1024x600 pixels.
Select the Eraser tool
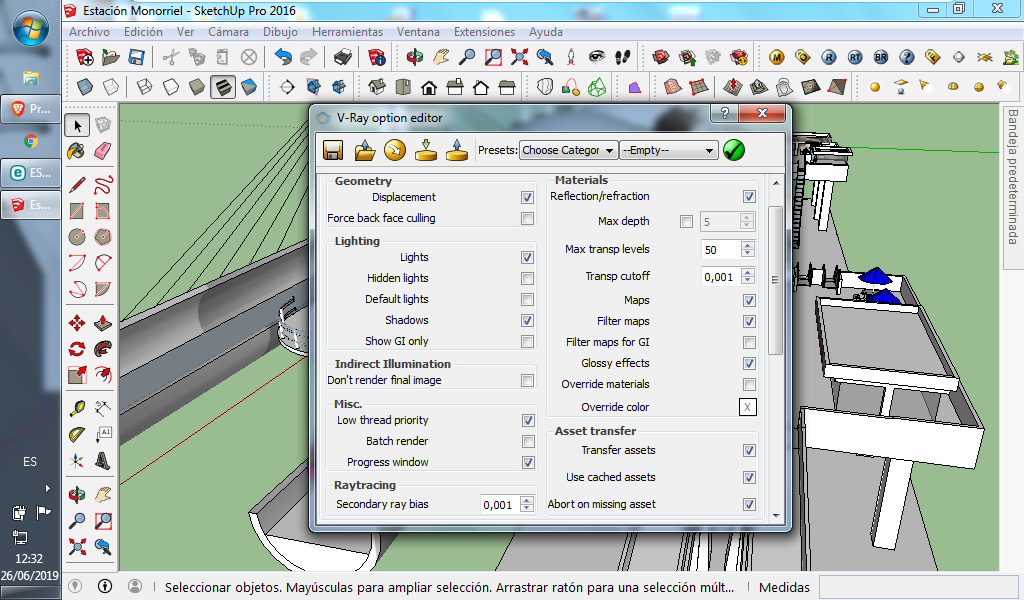103,151
